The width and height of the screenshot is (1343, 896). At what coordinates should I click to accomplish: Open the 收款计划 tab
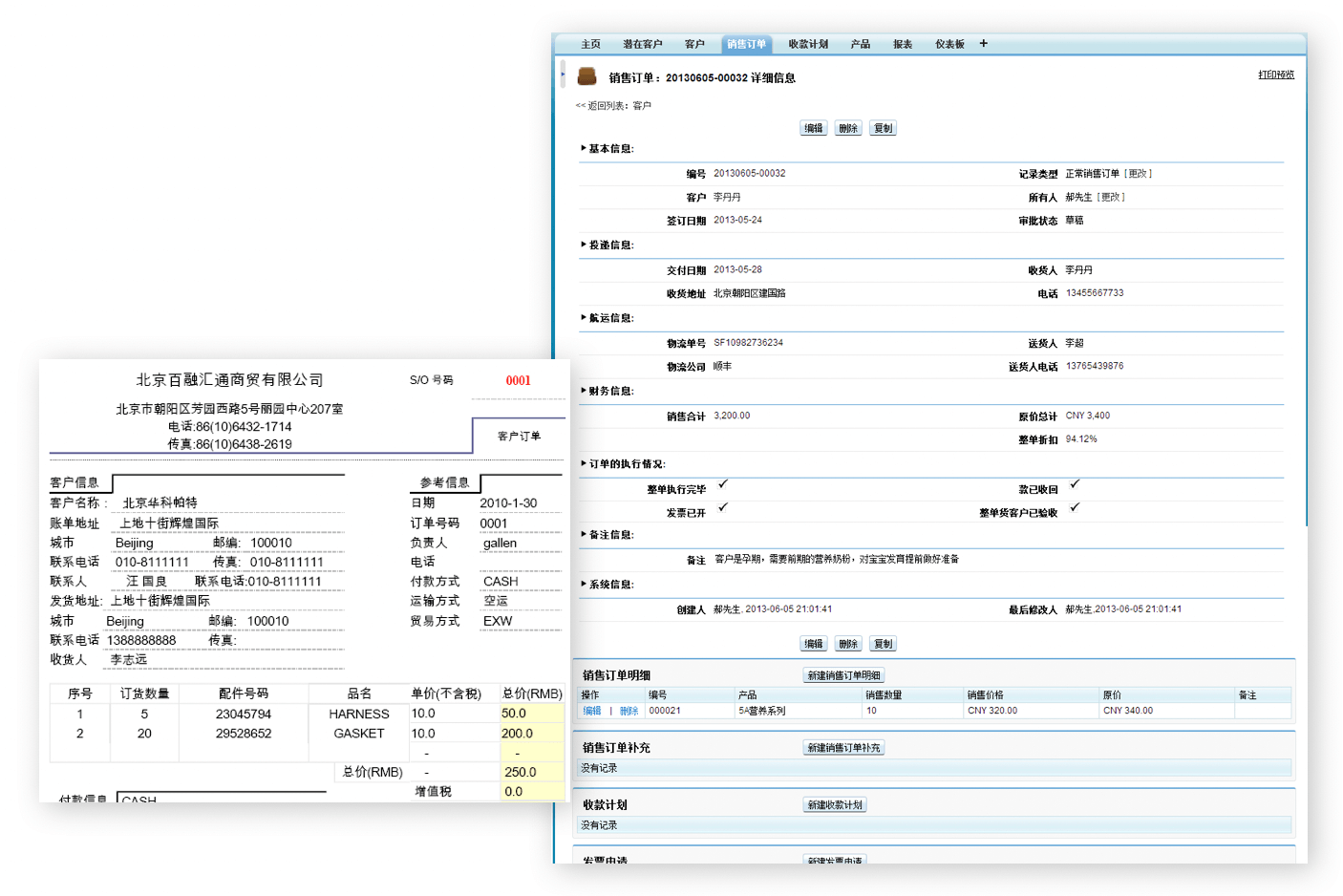[808, 44]
